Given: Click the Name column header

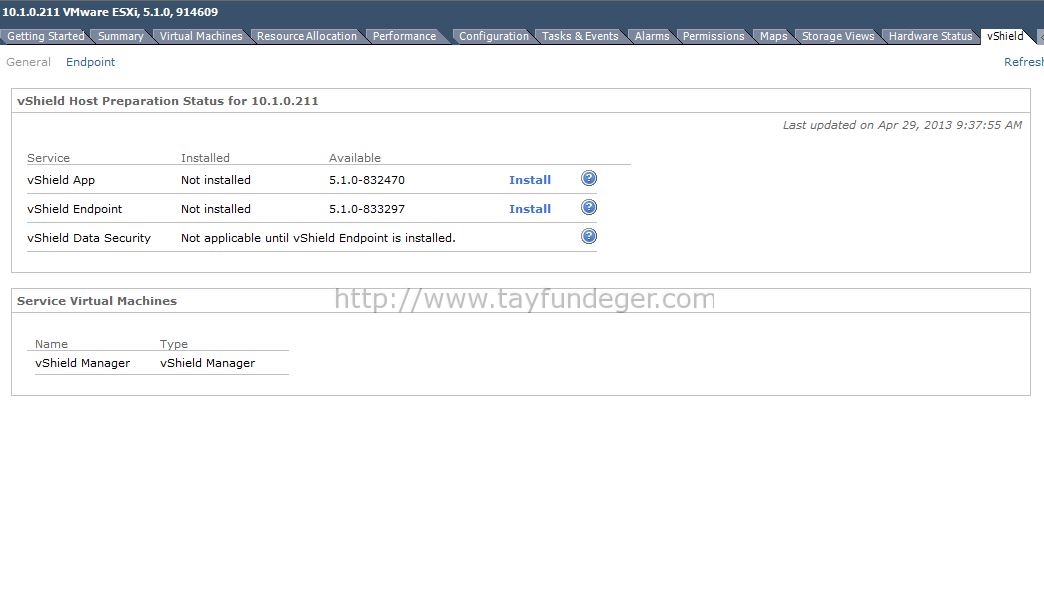Looking at the screenshot, I should click(x=51, y=344).
